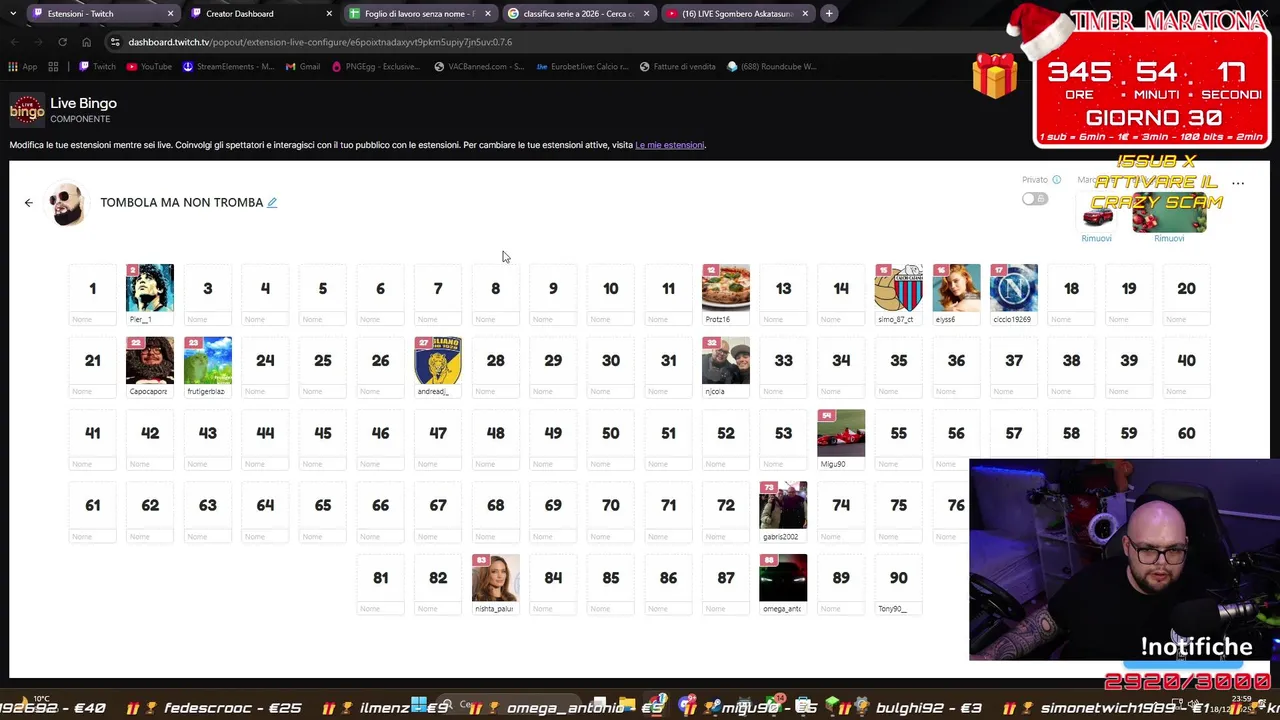Open the Le mie estensioni link
This screenshot has width=1280, height=720.
click(669, 145)
